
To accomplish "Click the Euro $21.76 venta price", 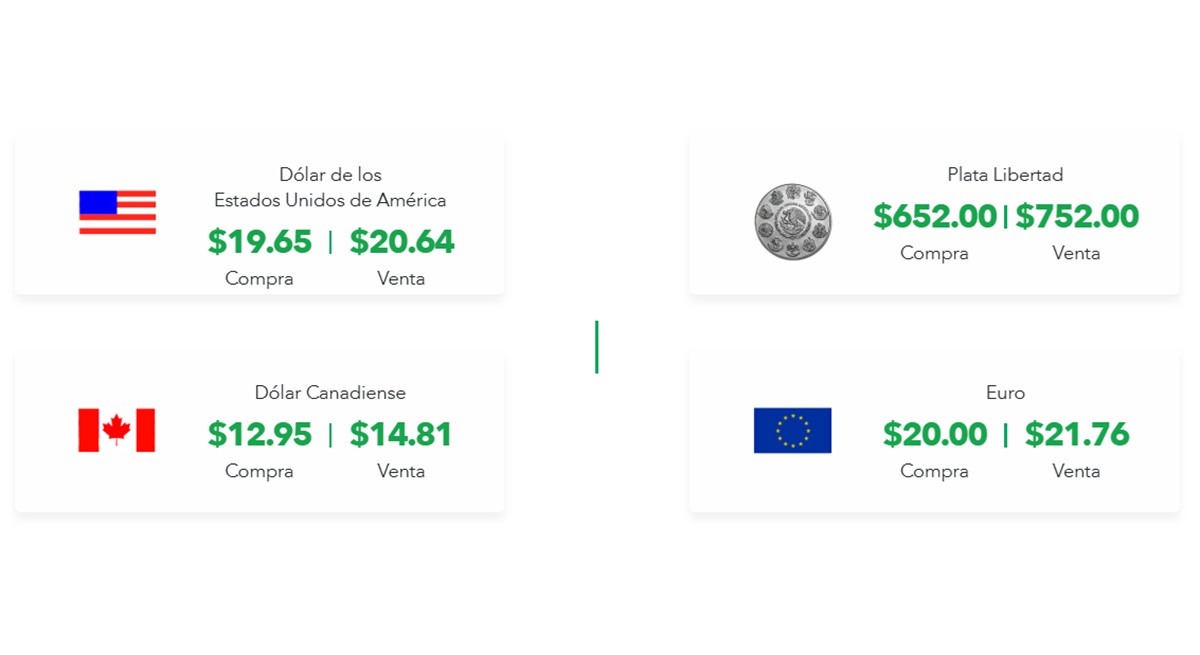I will click(1077, 435).
